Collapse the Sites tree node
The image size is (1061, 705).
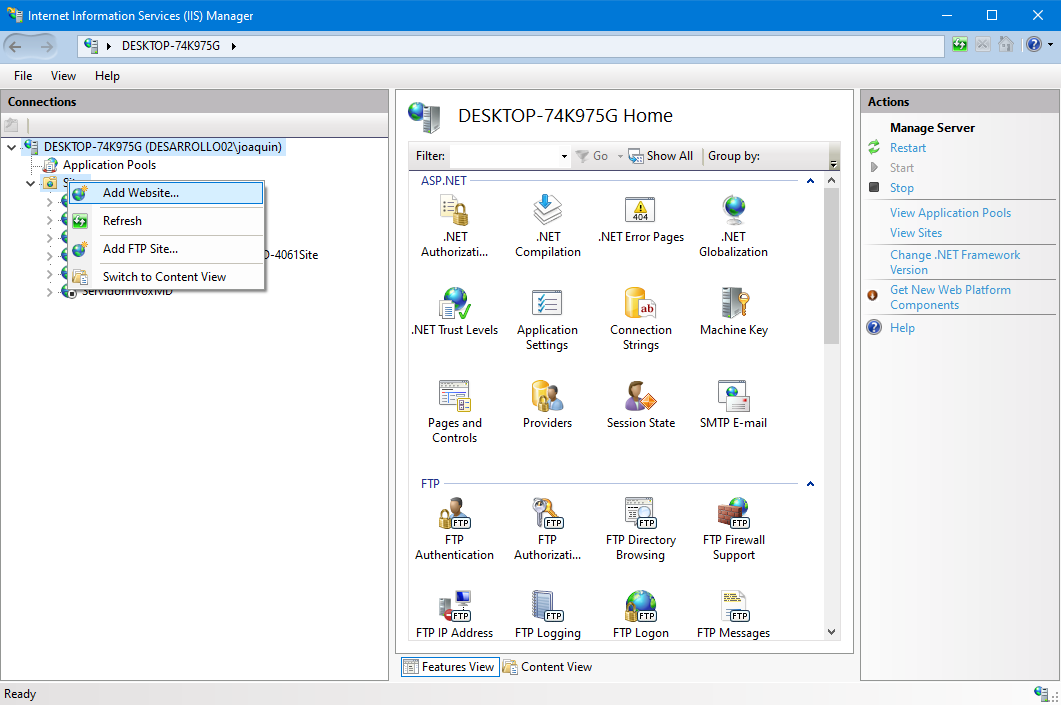pos(30,183)
